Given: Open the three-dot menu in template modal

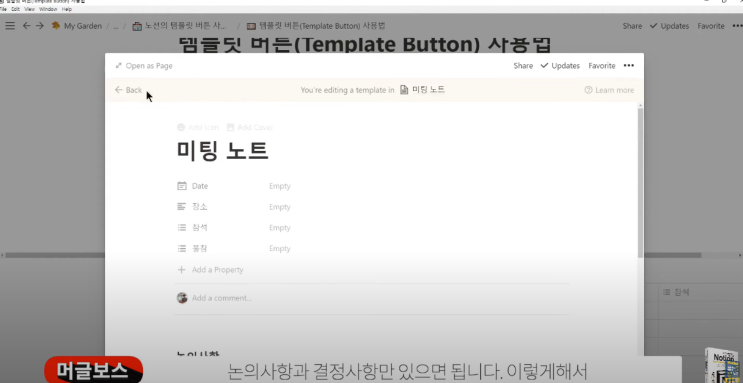Looking at the screenshot, I should 629,66.
